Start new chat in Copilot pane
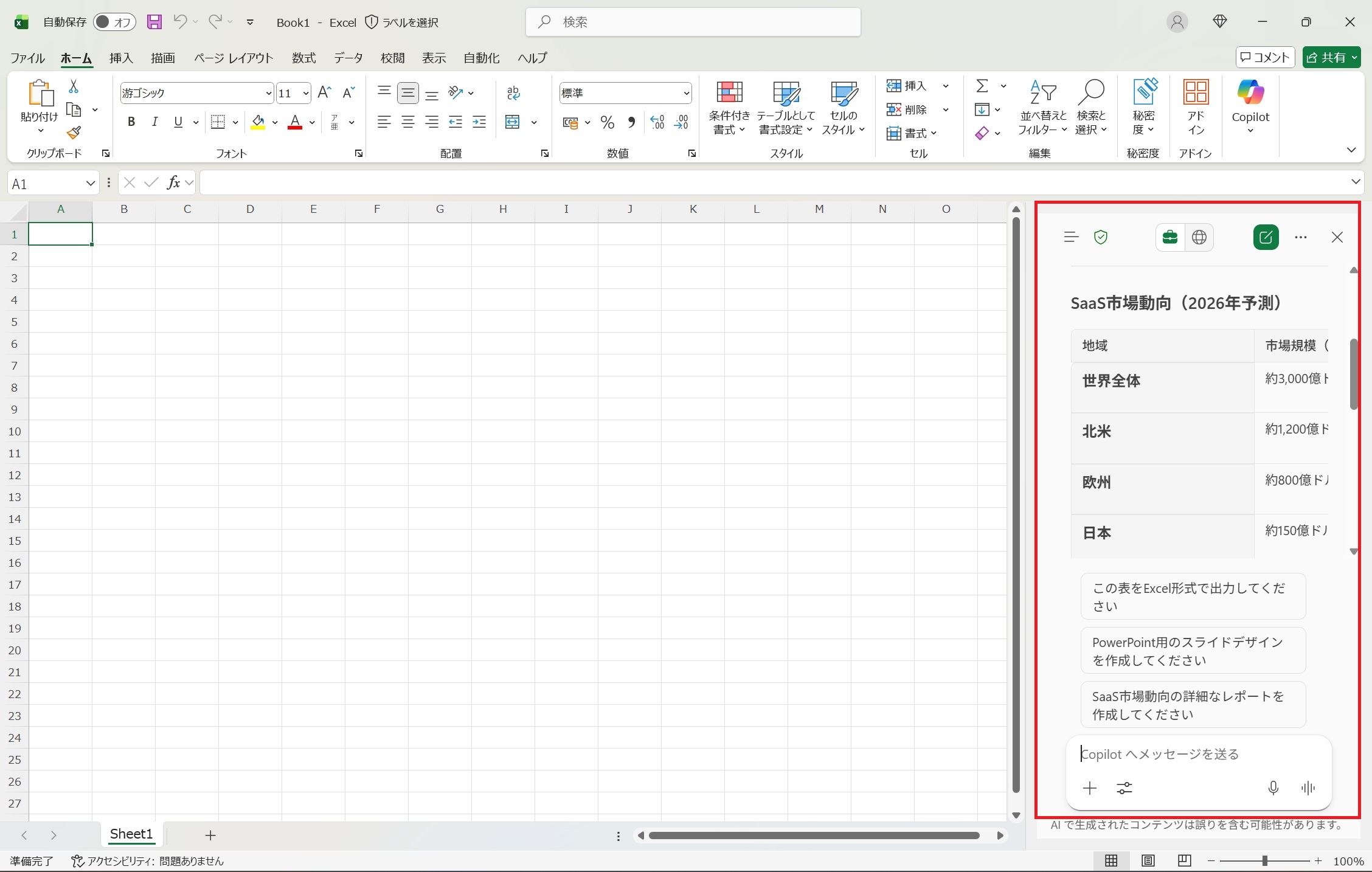Image resolution: width=1372 pixels, height=872 pixels. coord(1266,237)
